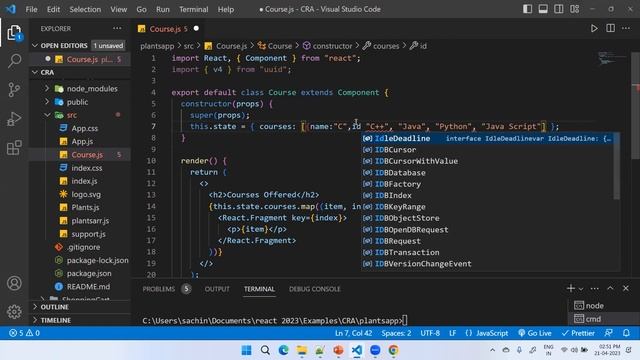Switch to the OUTPUT panel tab
This screenshot has height=360, width=640.
point(217,289)
